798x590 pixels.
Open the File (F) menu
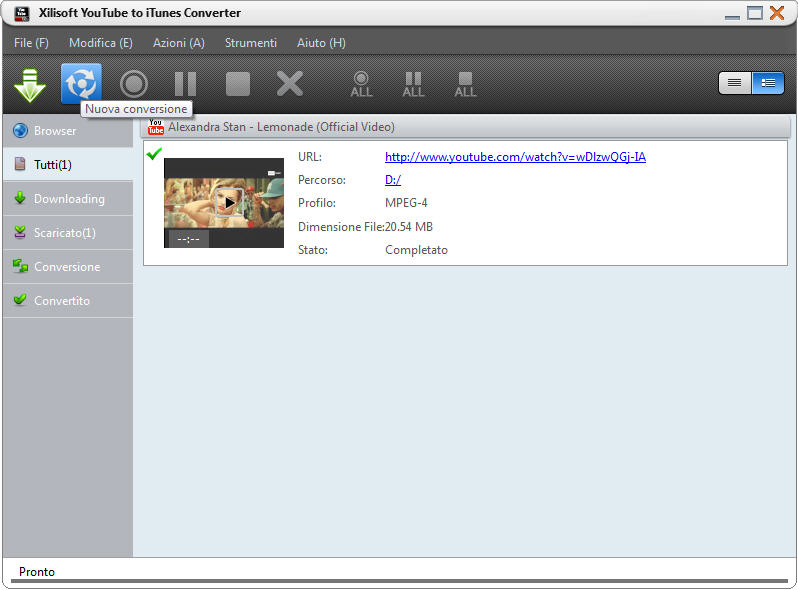31,43
